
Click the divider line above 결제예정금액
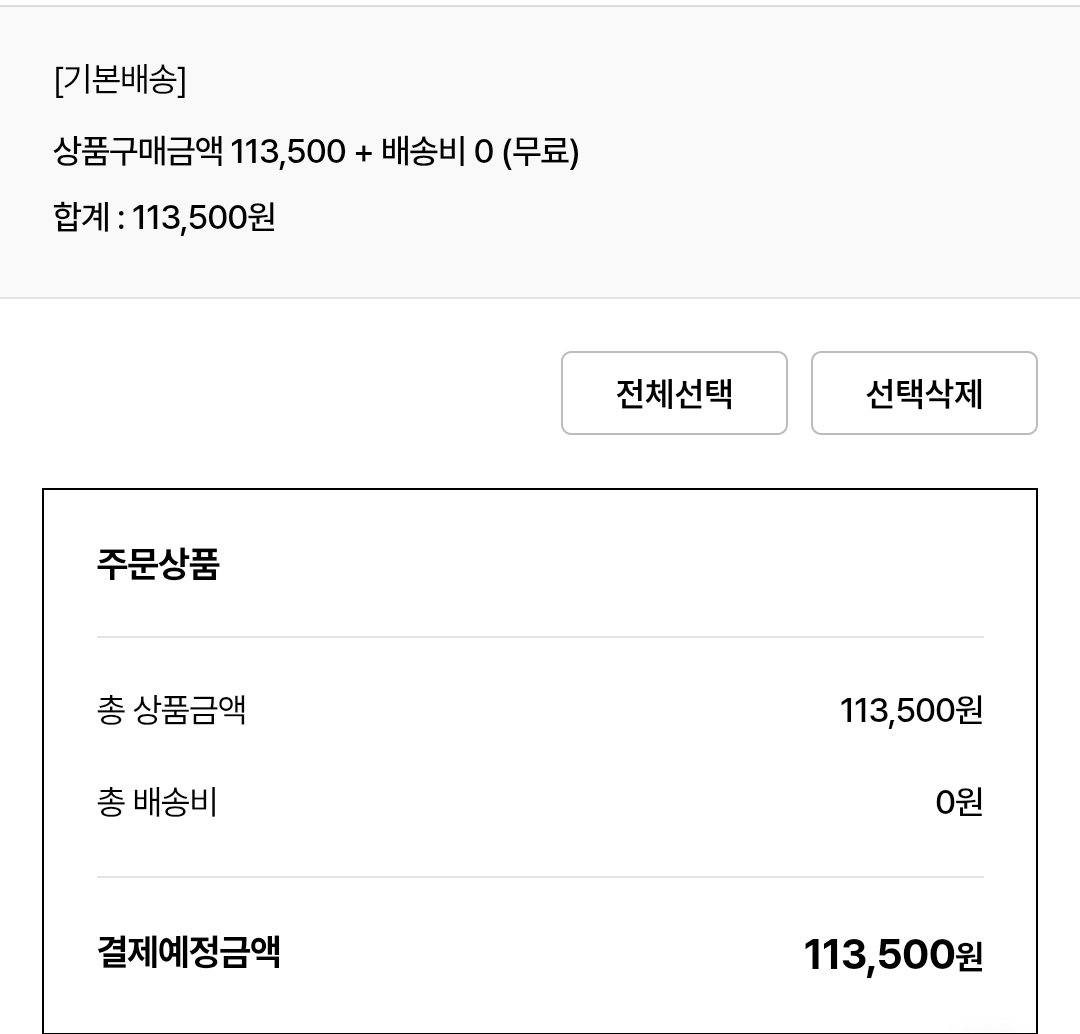(540, 877)
